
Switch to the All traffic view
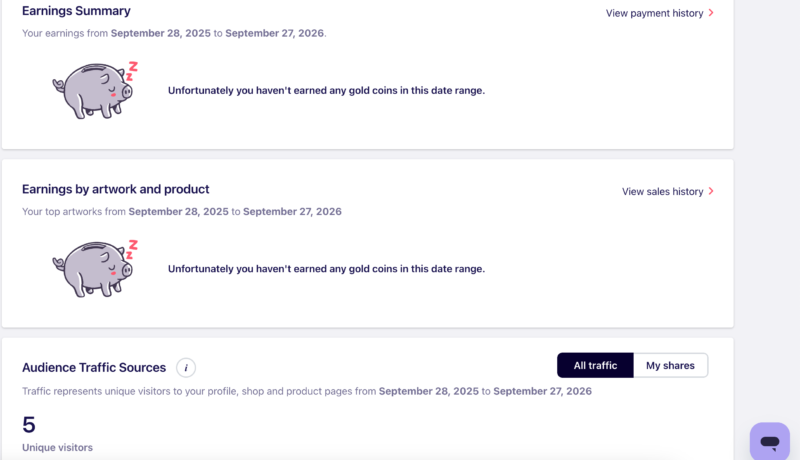(595, 366)
